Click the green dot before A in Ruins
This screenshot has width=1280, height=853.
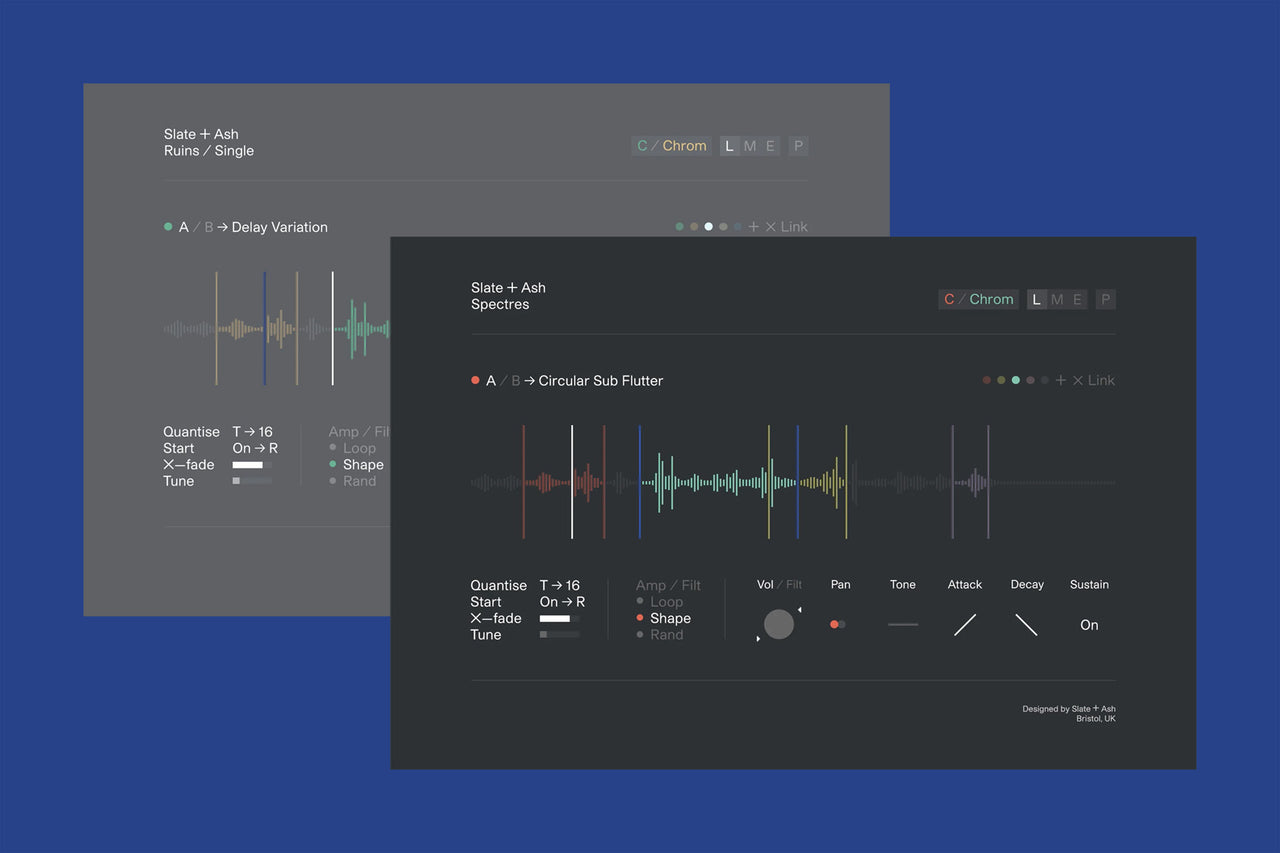pos(168,227)
